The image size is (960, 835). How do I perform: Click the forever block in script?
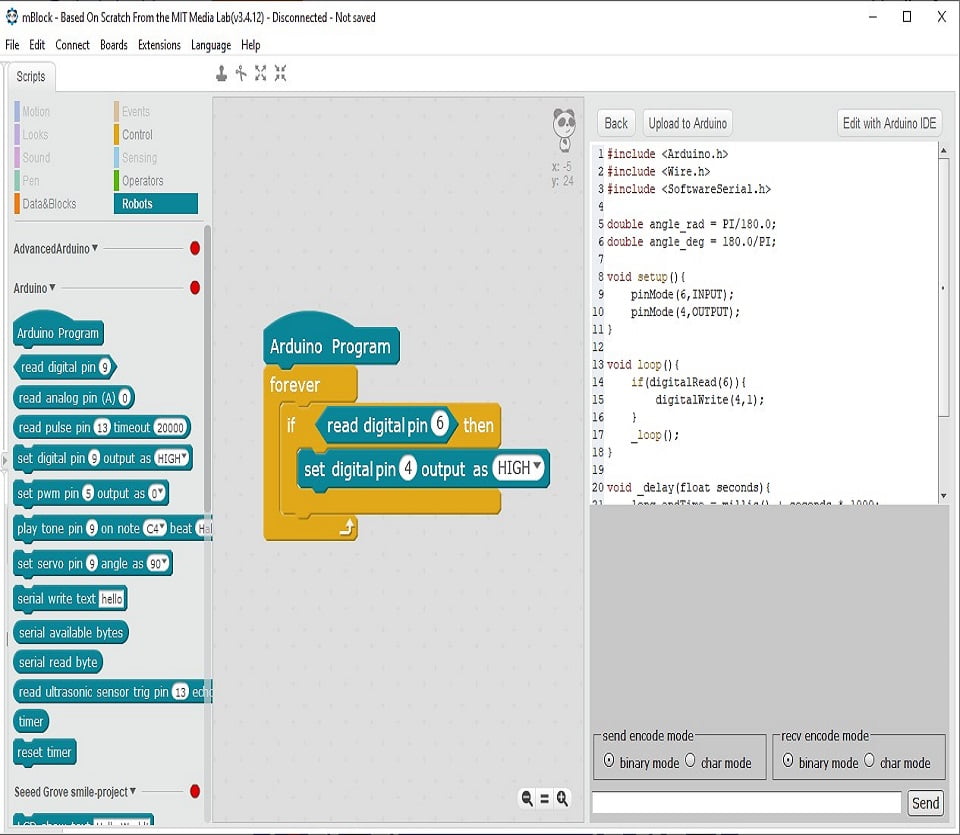[294, 384]
